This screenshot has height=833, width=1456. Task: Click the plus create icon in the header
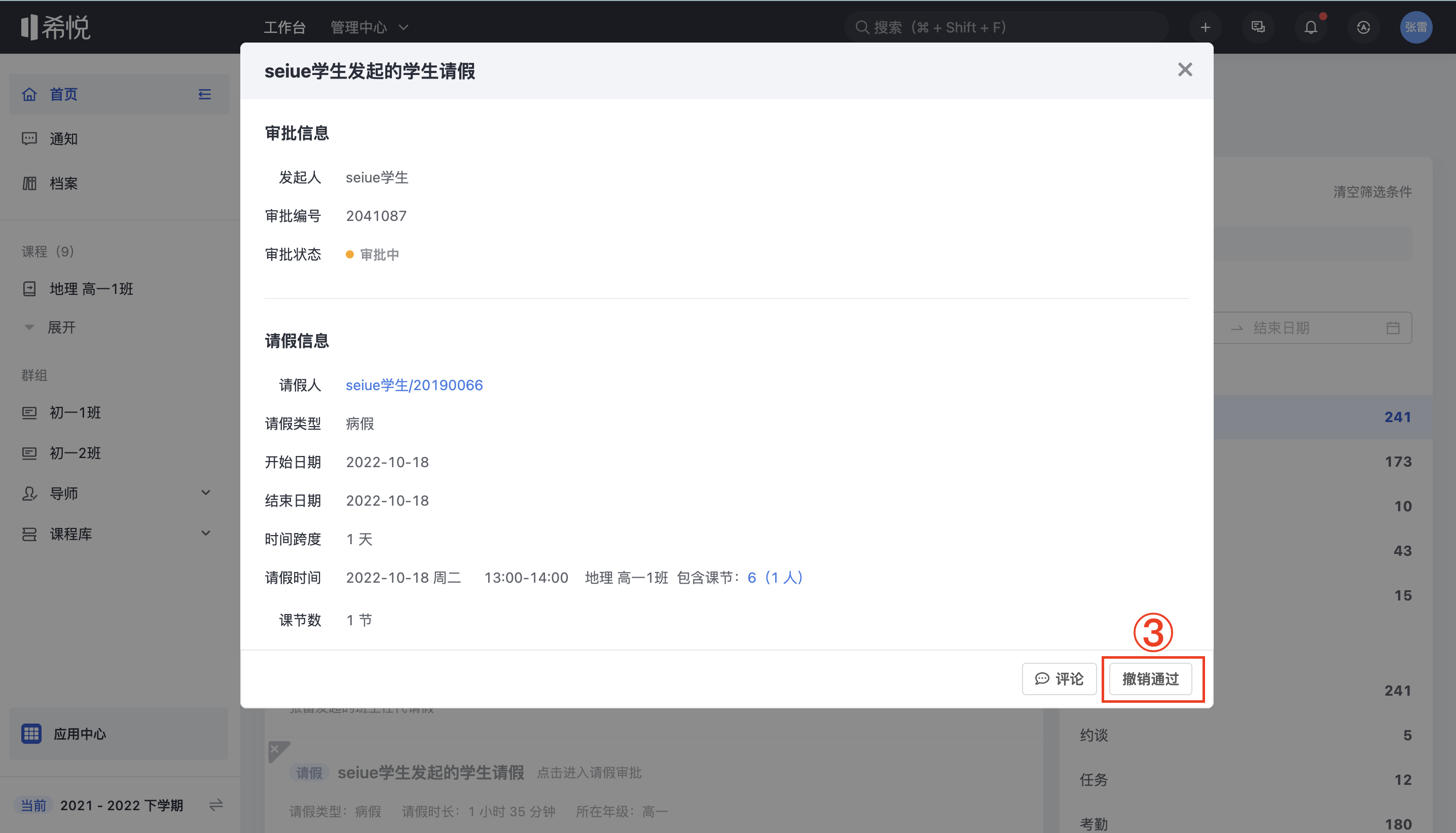click(x=1205, y=27)
